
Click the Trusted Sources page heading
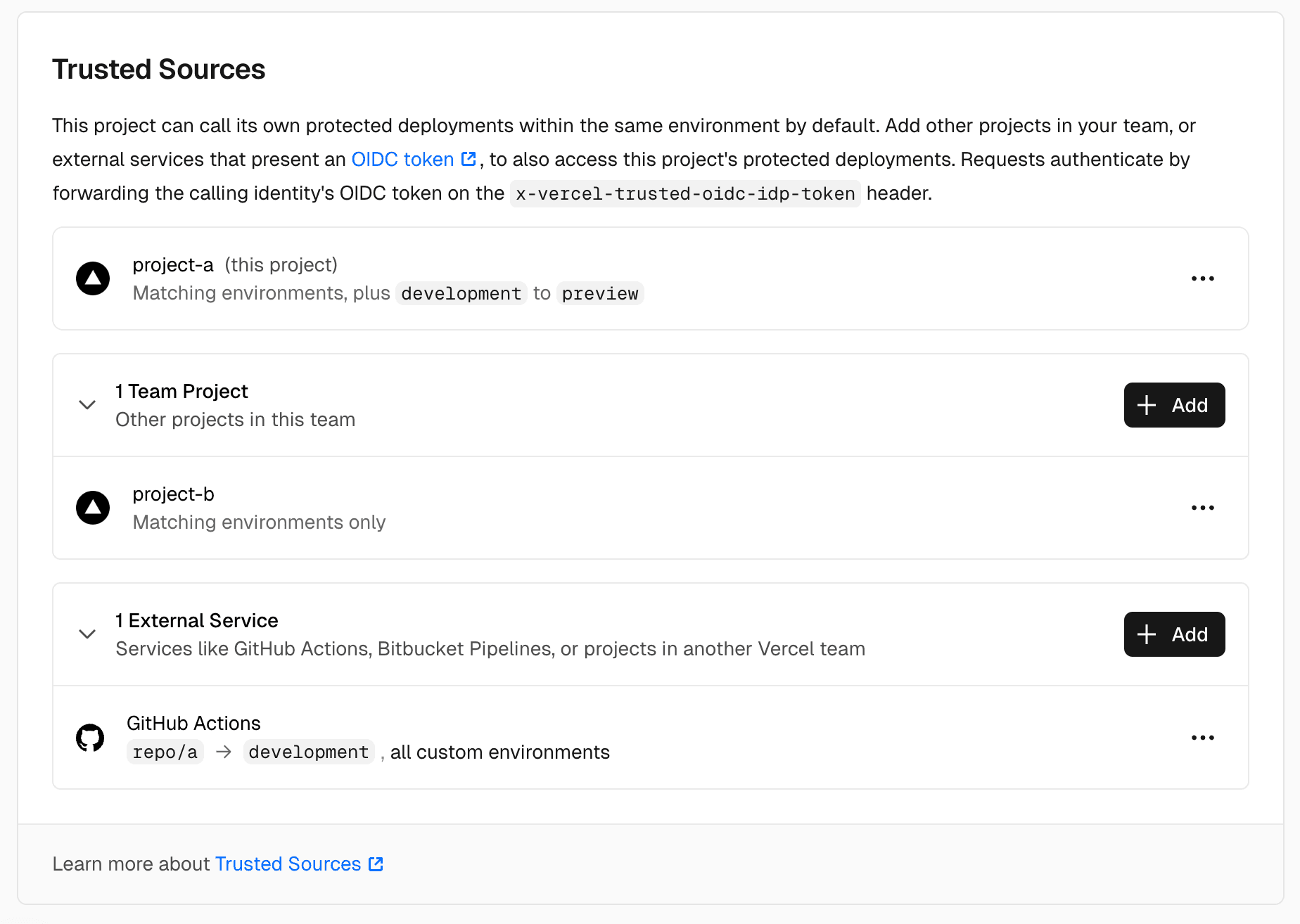159,70
